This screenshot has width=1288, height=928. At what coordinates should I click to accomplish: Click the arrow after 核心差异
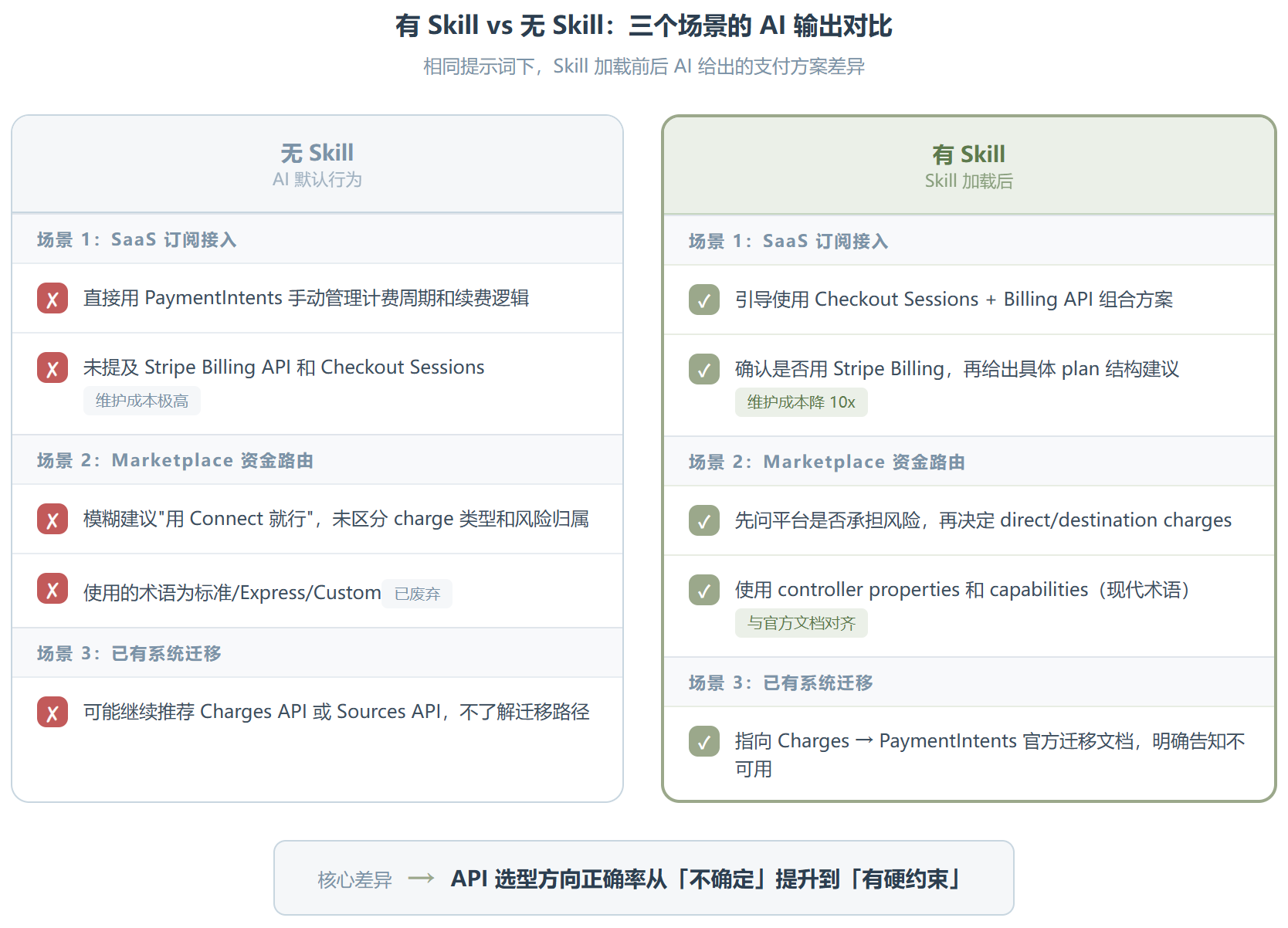pyautogui.click(x=421, y=879)
